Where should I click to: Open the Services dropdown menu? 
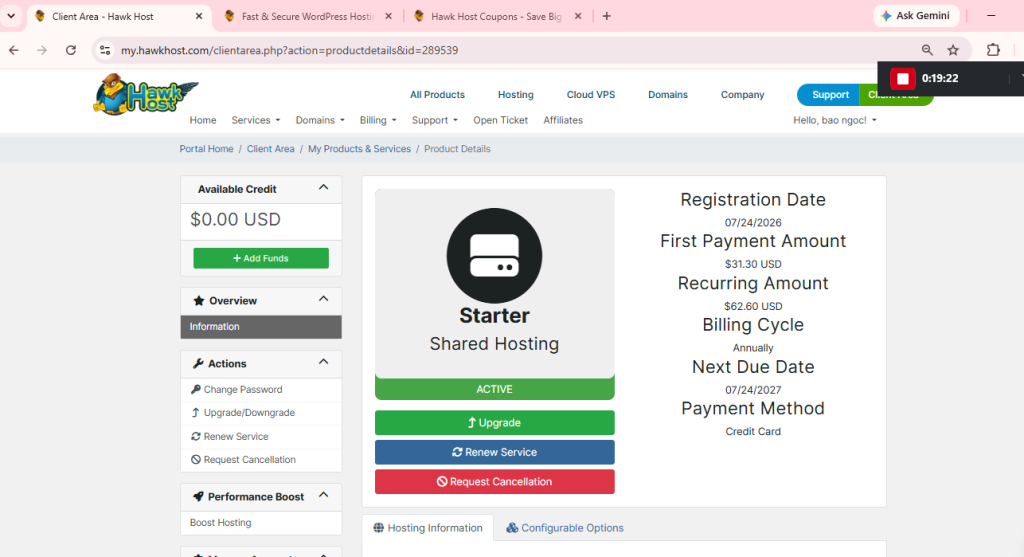tap(256, 120)
